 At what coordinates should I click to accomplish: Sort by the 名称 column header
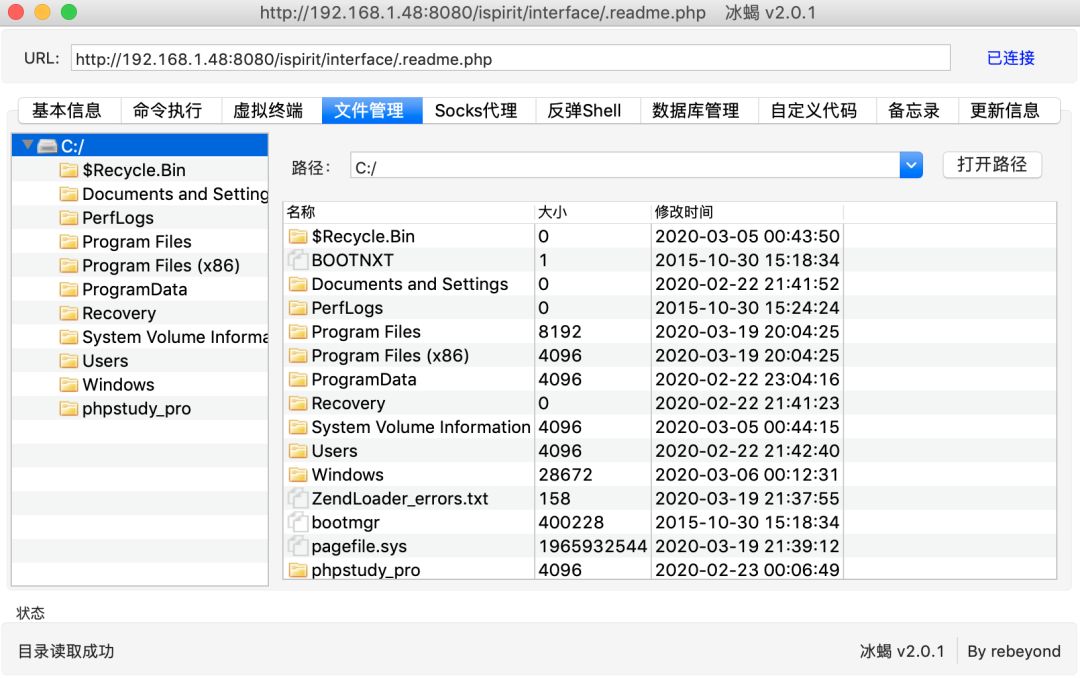click(x=409, y=212)
